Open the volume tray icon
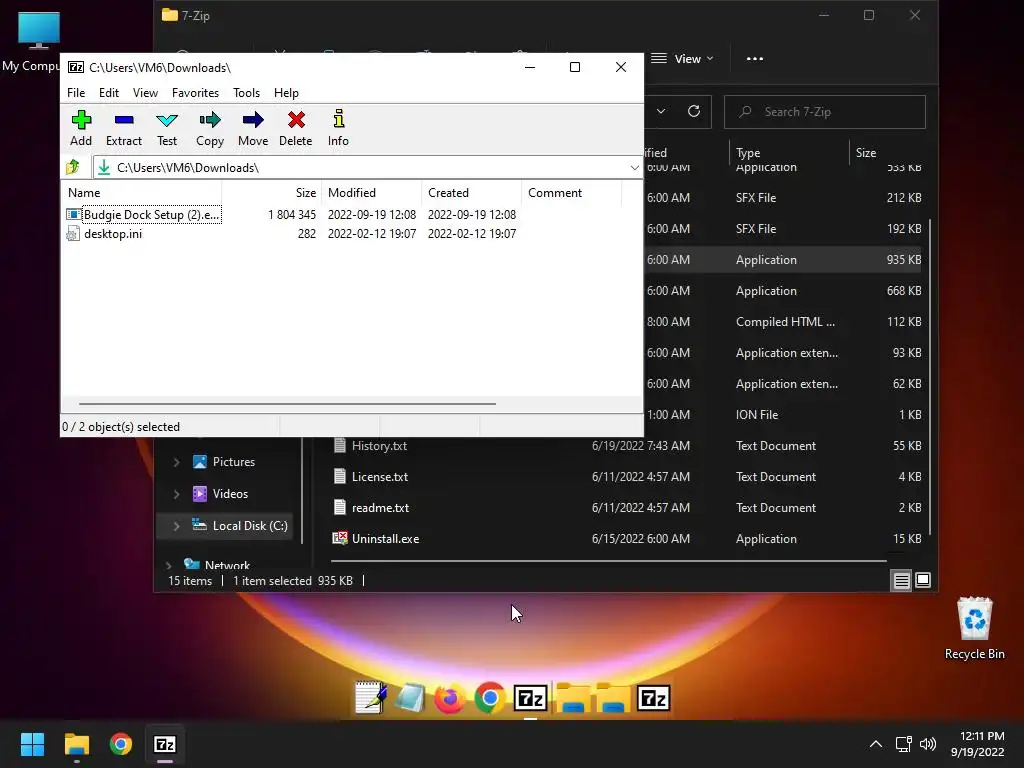1024x768 pixels. click(927, 744)
